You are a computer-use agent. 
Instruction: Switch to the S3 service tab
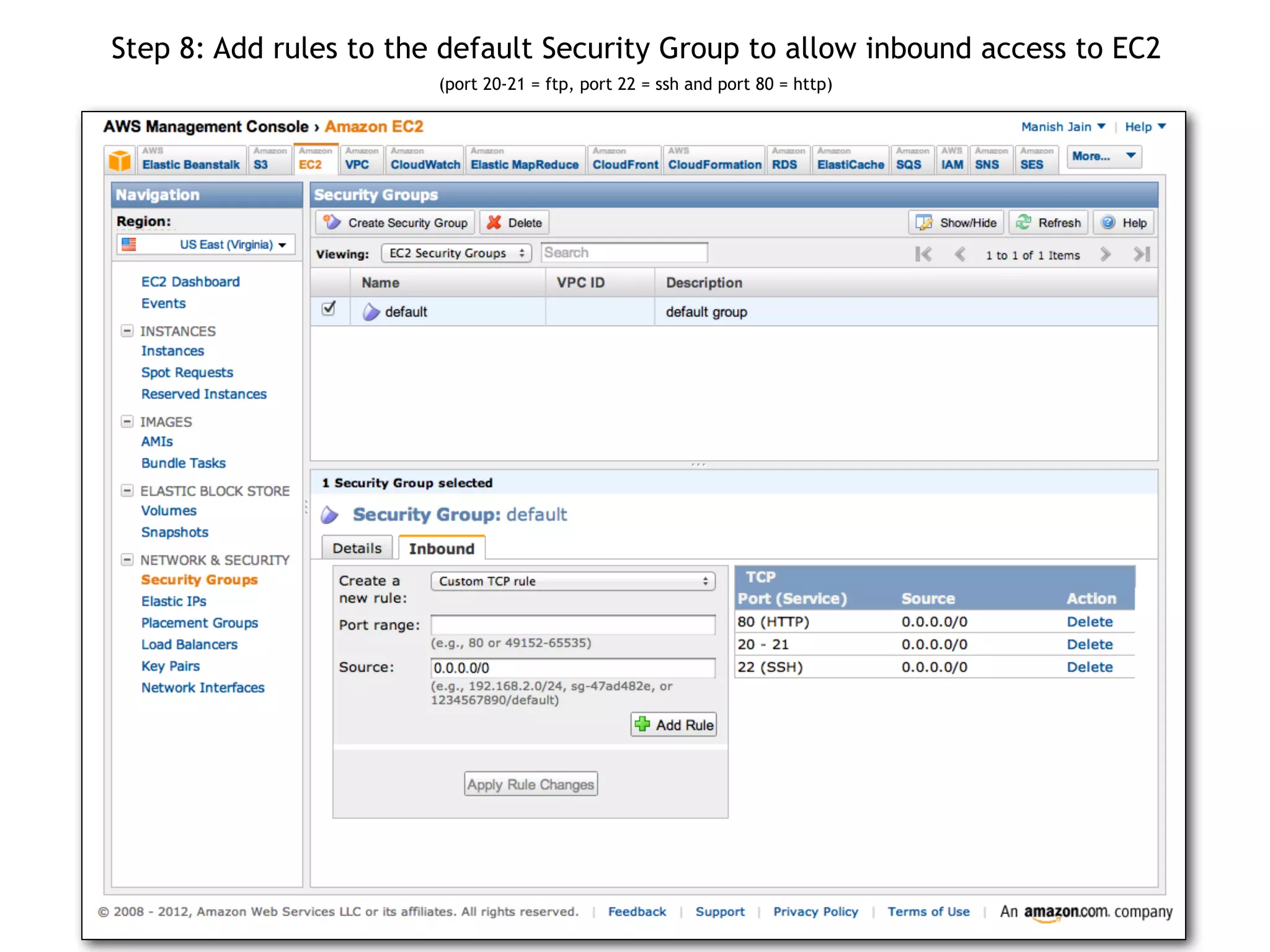click(x=270, y=159)
